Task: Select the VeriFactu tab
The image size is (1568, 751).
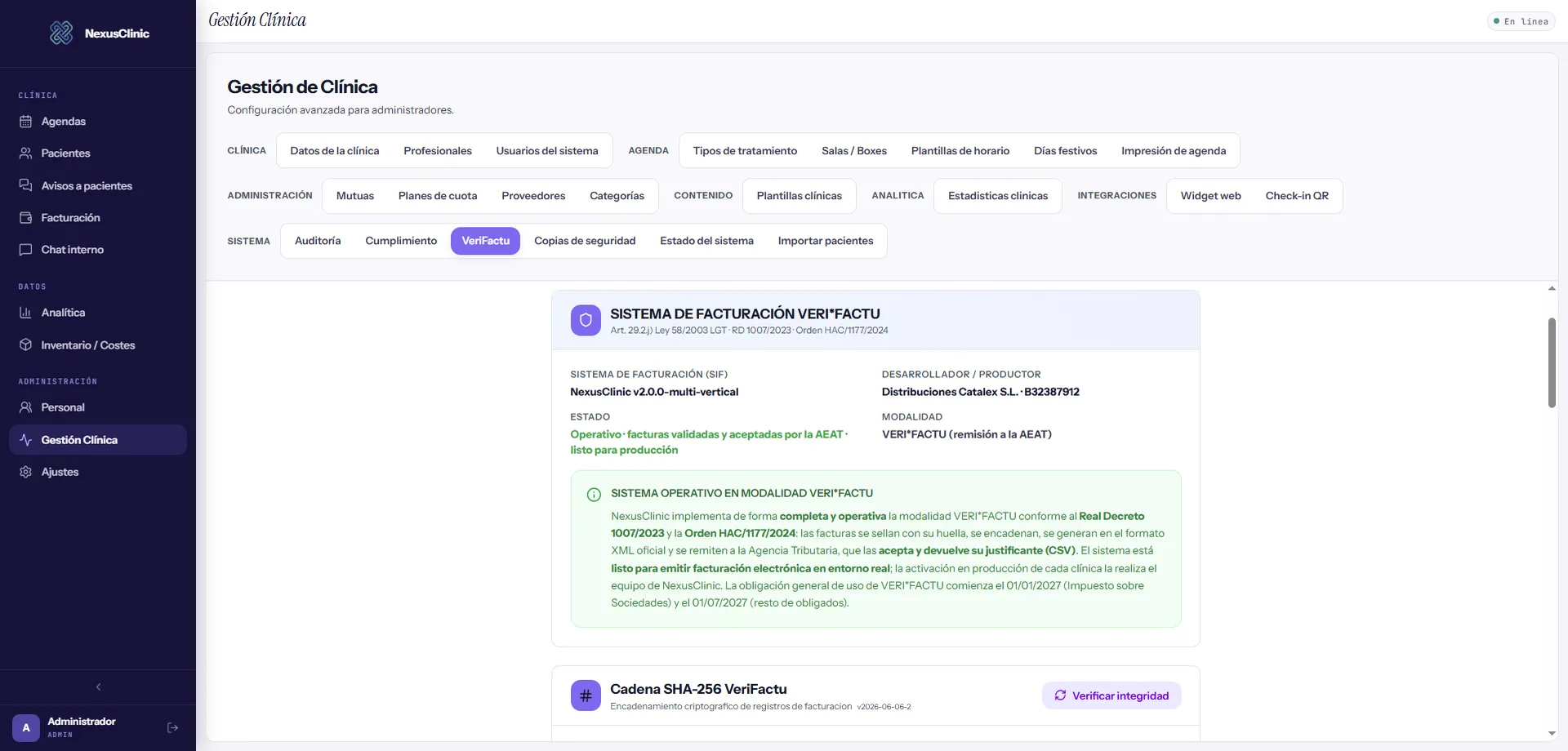Action: (485, 241)
